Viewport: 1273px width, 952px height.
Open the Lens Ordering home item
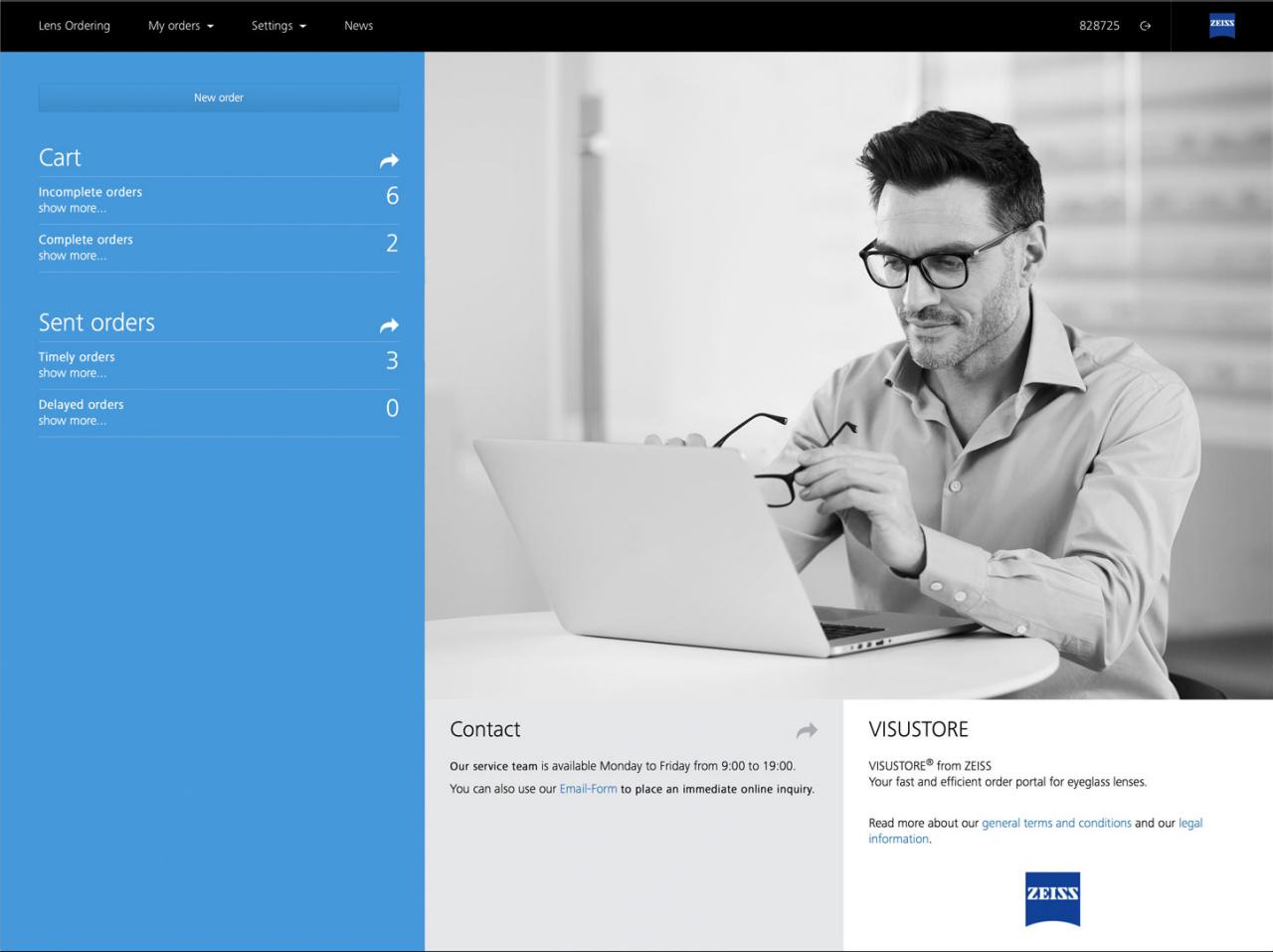pyautogui.click(x=74, y=26)
